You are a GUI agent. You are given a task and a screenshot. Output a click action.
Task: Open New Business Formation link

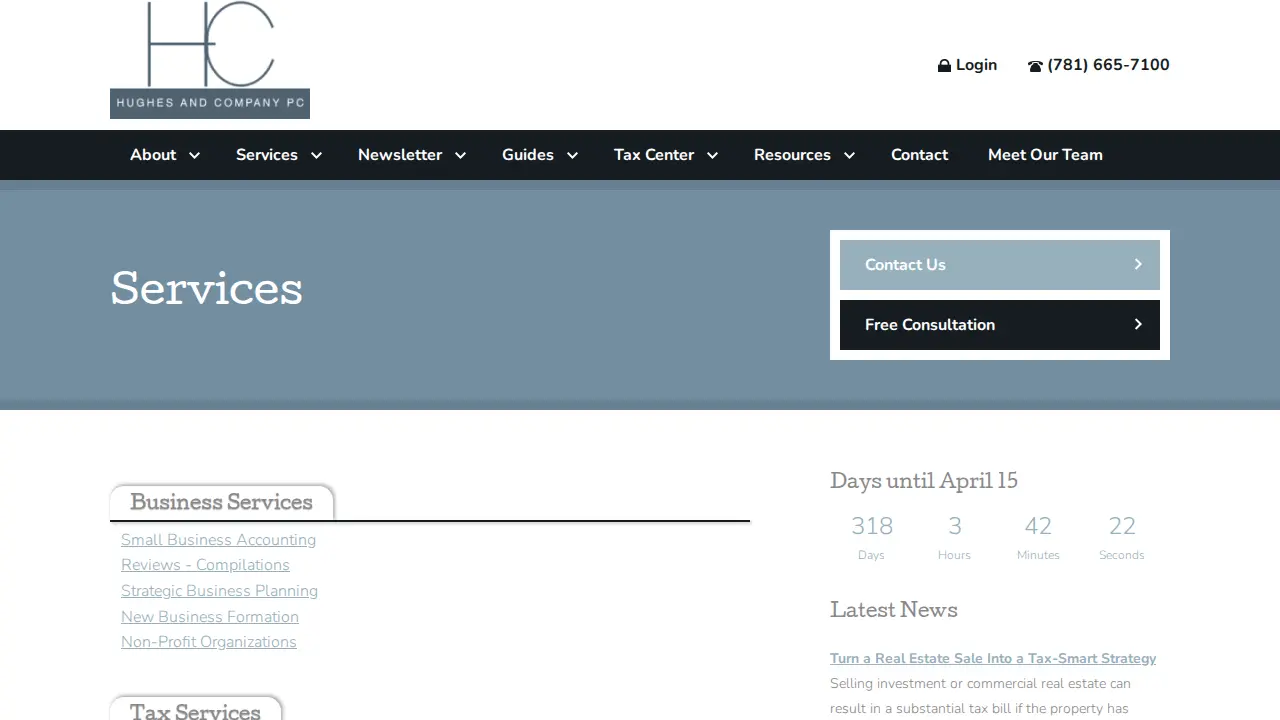(x=210, y=617)
